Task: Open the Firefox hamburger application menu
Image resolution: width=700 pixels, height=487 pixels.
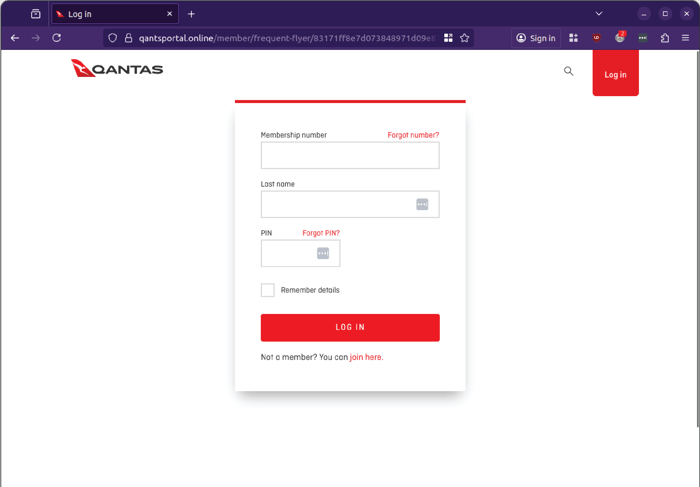Action: (x=685, y=38)
